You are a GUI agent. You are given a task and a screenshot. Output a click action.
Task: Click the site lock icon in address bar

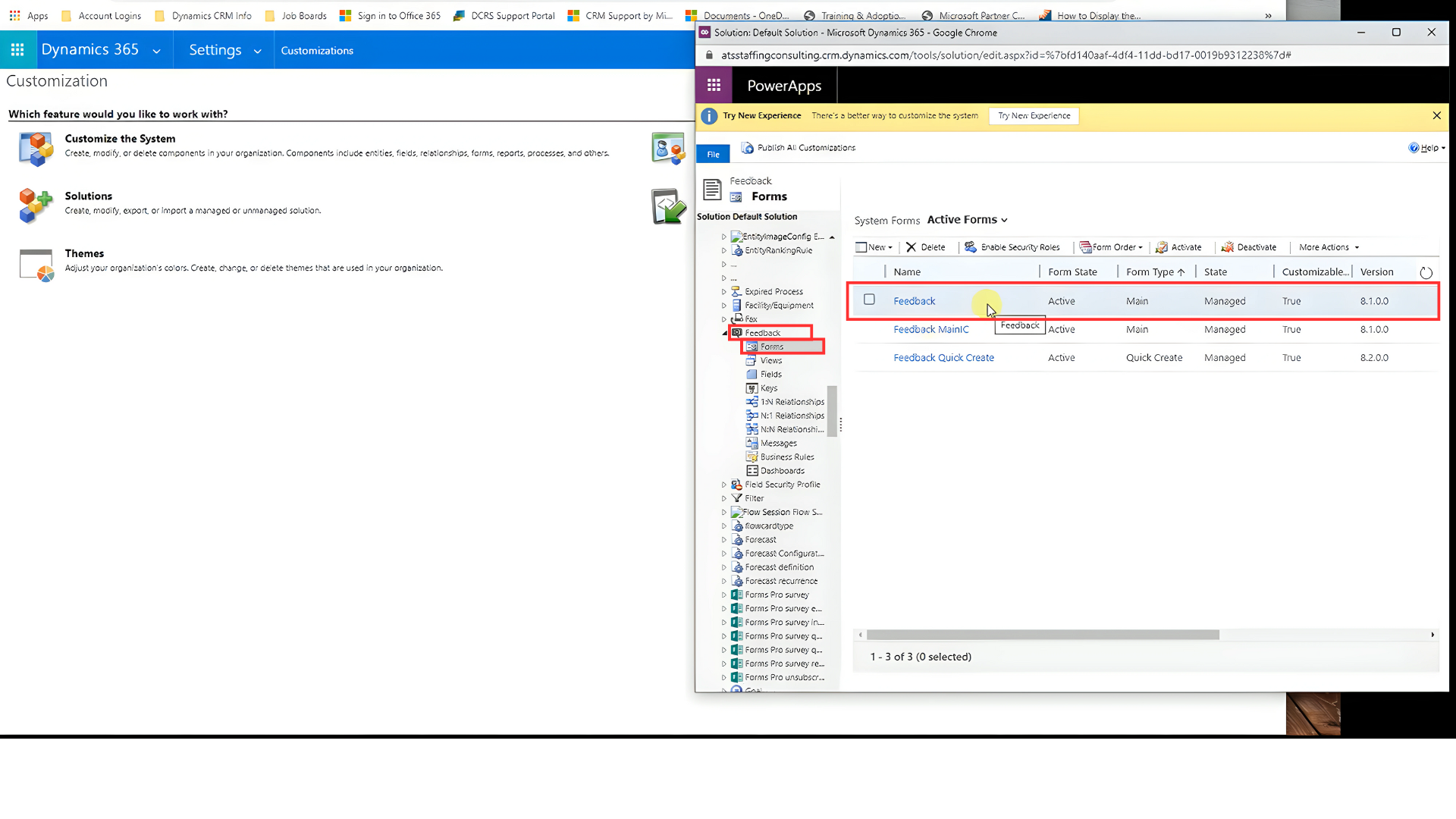[x=710, y=55]
